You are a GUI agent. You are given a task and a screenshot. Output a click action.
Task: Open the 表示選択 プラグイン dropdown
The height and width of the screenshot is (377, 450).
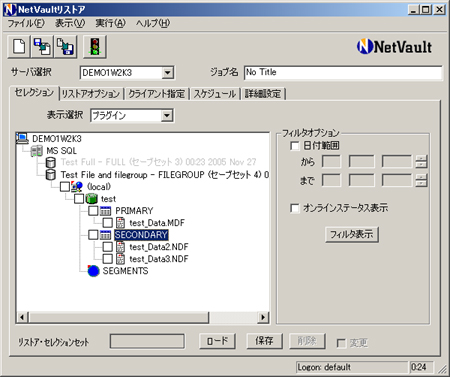[167, 116]
